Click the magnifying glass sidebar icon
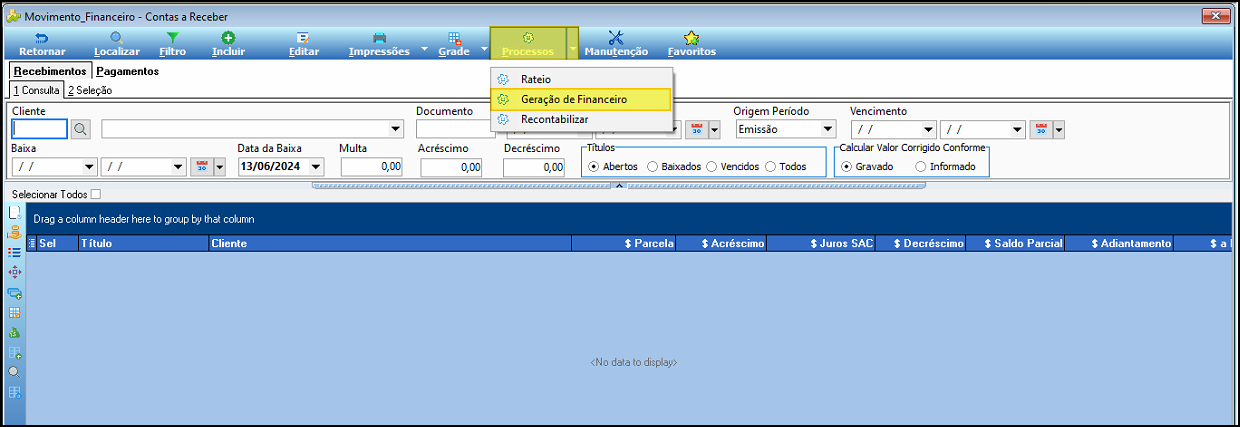 coord(14,372)
